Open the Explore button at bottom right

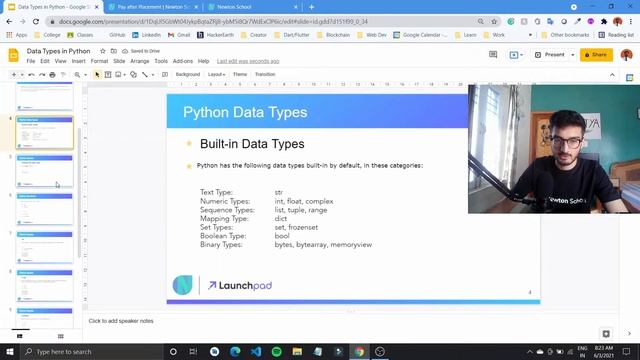(x=606, y=334)
